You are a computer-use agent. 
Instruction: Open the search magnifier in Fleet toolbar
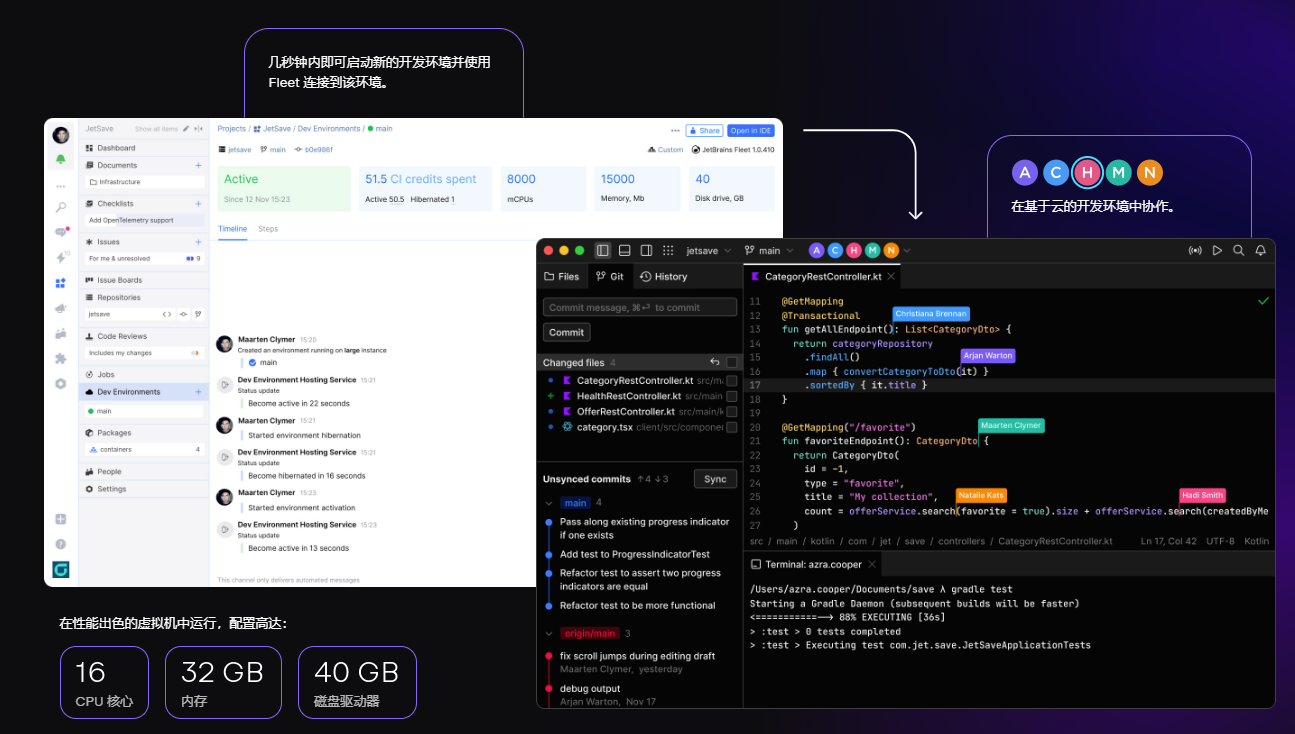[1239, 250]
